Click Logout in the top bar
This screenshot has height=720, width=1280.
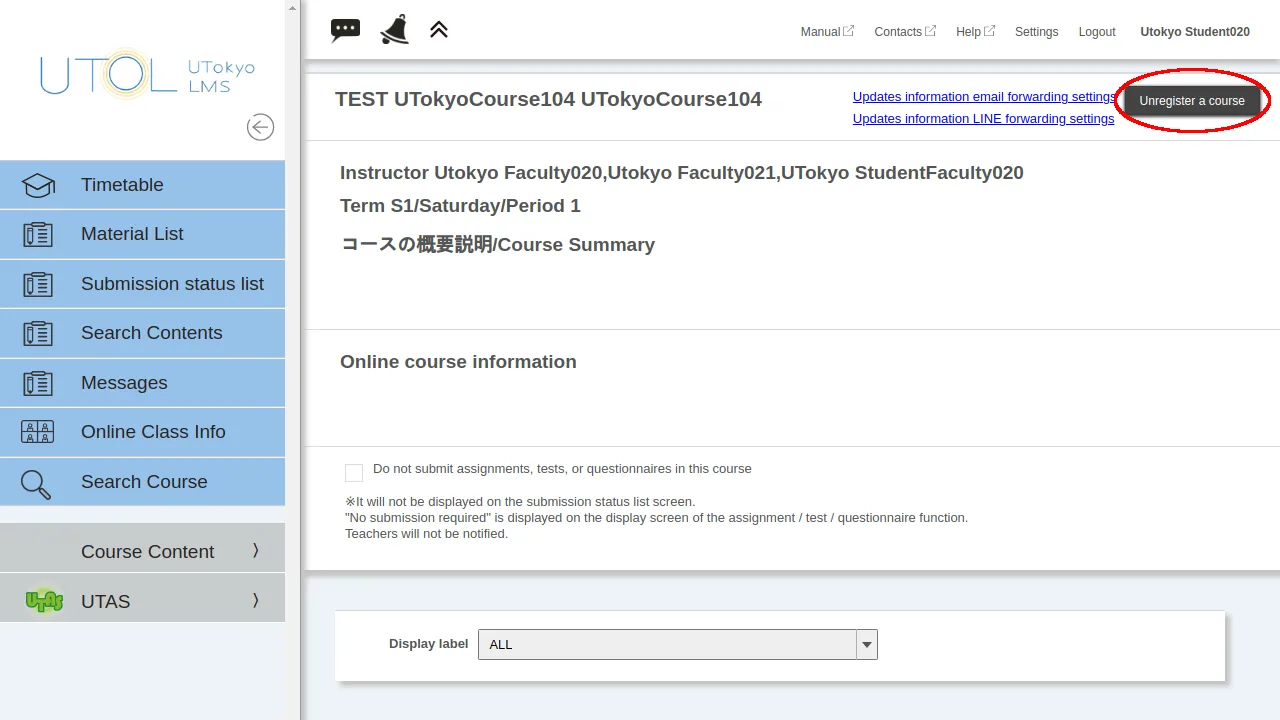tap(1096, 32)
